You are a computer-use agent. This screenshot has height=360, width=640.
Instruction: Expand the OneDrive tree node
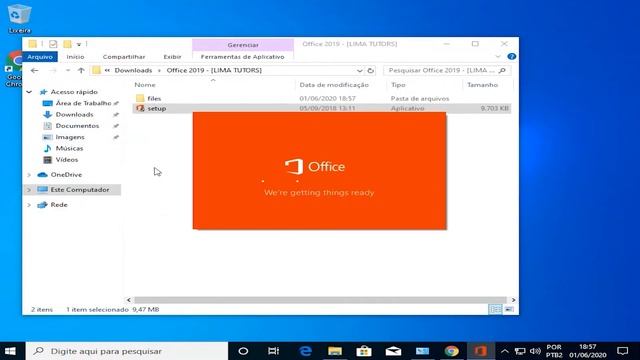tap(29, 175)
